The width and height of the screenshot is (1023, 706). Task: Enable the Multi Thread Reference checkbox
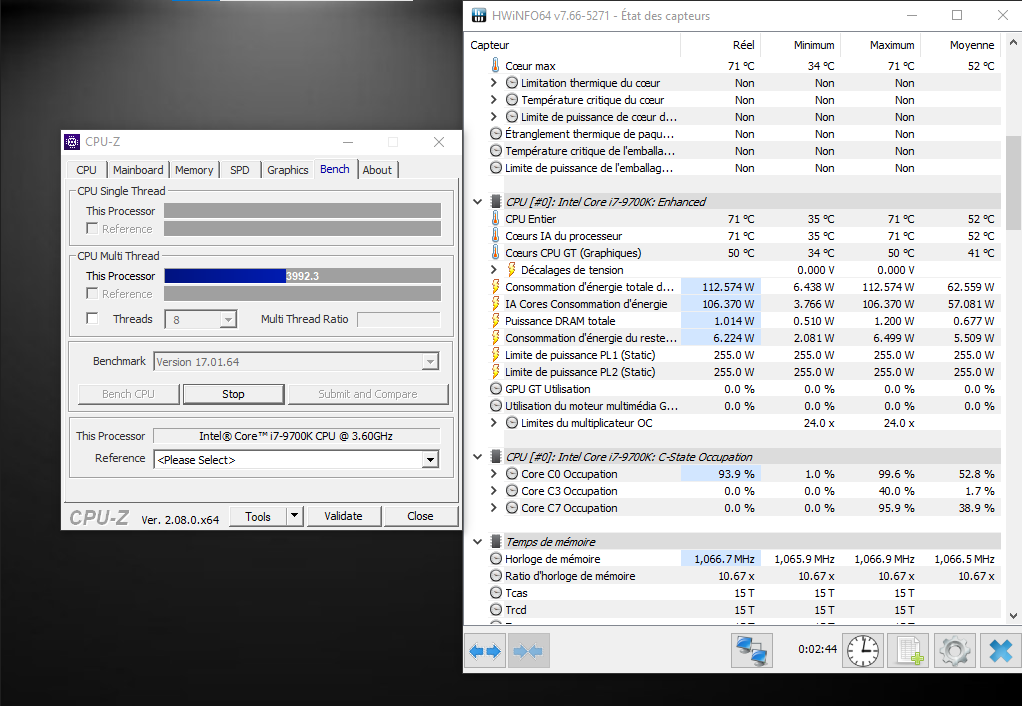point(92,294)
